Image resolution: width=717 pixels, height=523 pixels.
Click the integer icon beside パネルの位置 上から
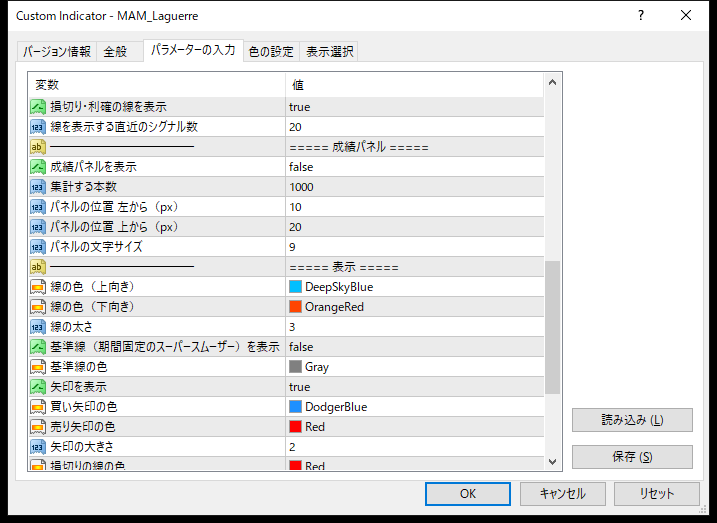click(38, 227)
